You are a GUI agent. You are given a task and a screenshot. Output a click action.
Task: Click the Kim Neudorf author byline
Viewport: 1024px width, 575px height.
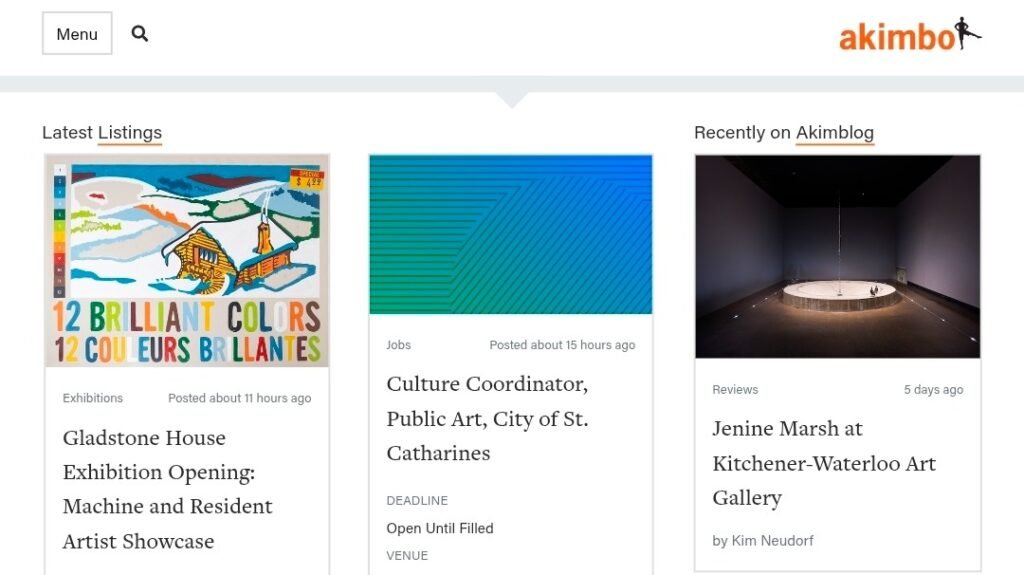tap(763, 541)
